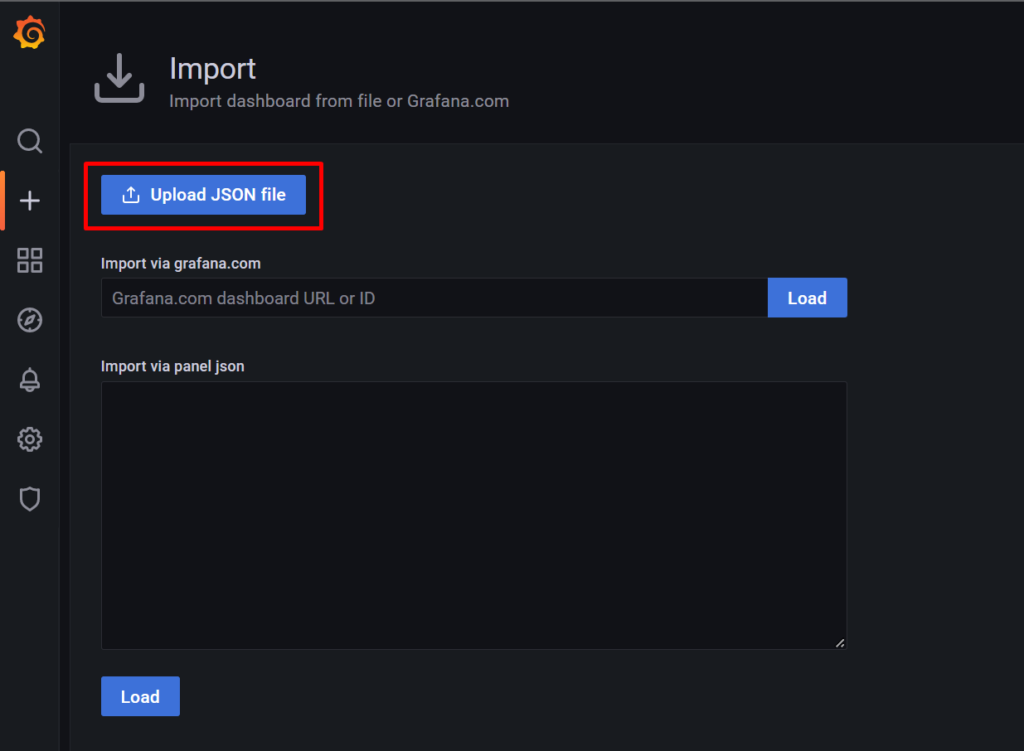Click the Upload JSON file button

coord(203,195)
